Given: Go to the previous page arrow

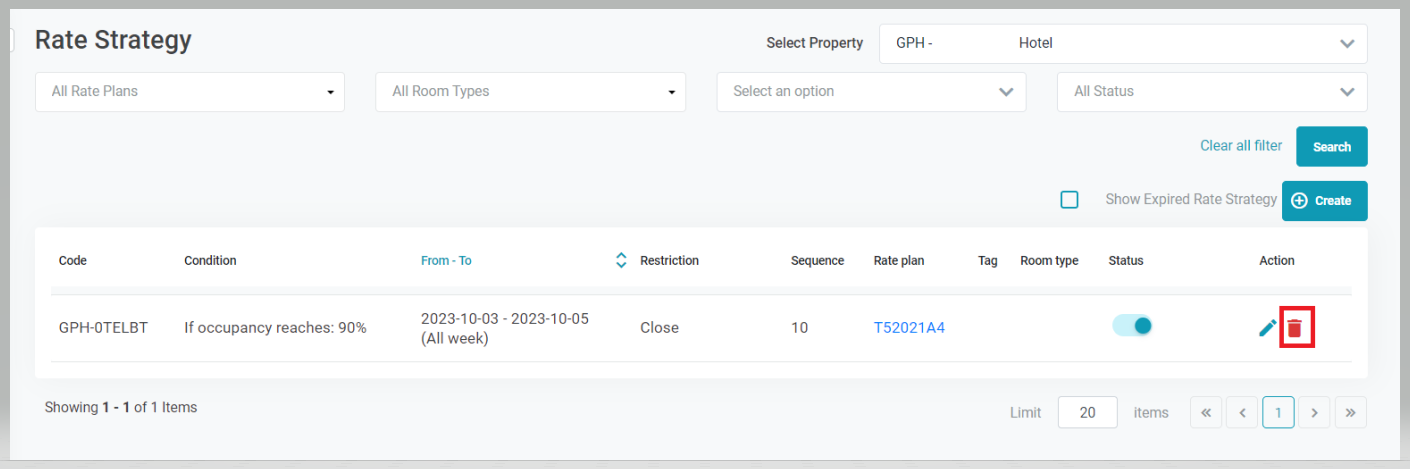Looking at the screenshot, I should 1242,412.
